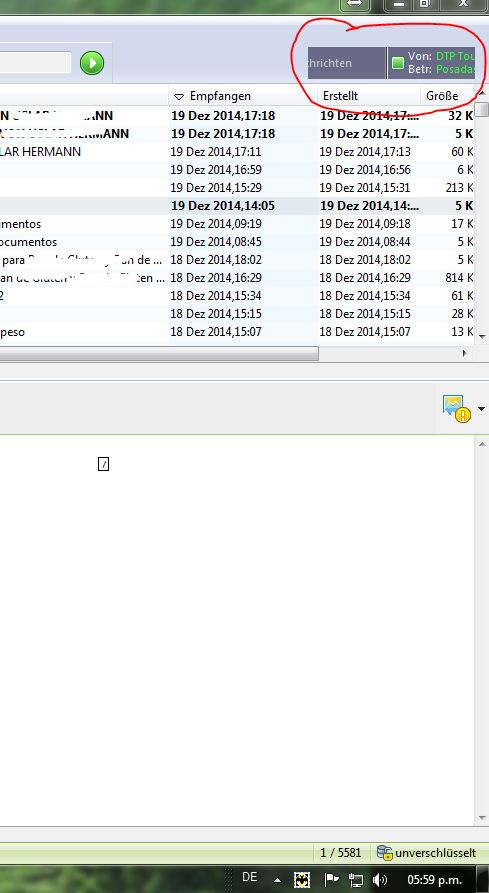Select the message received 18 Dez 2014,18:02

click(x=237, y=260)
